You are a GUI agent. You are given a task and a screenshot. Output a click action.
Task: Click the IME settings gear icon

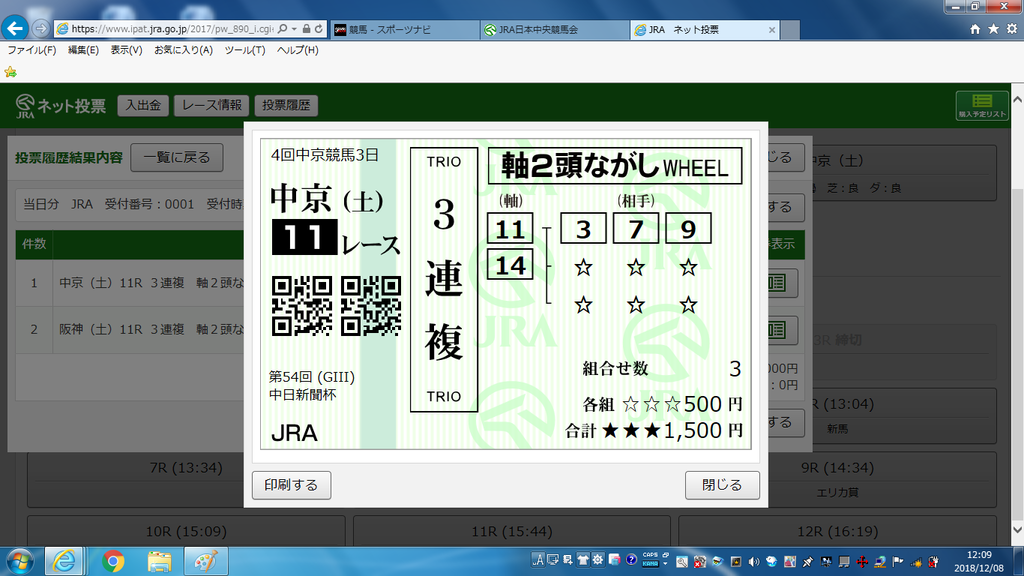tap(598, 560)
